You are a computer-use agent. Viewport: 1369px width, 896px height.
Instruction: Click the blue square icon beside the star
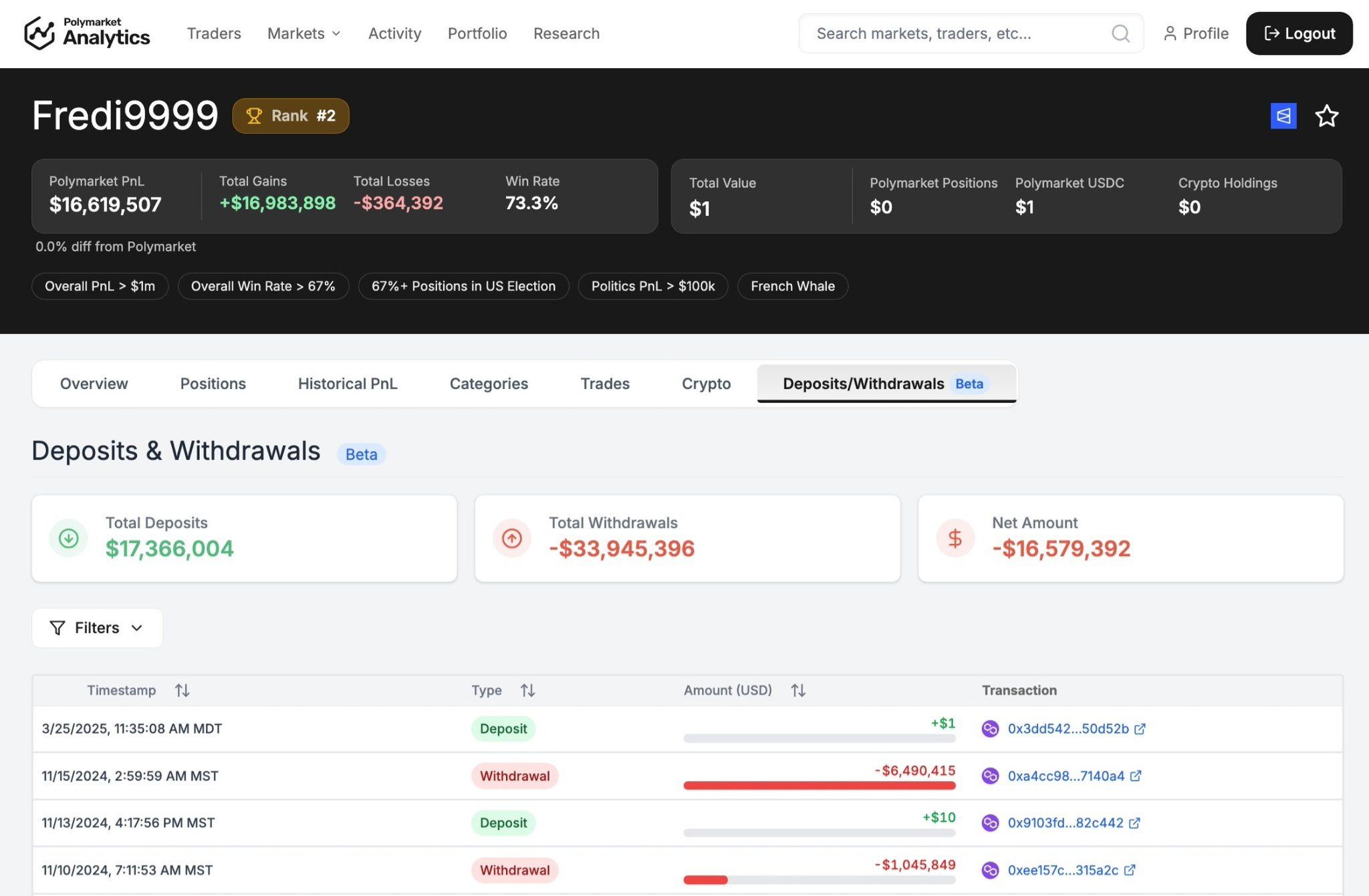(1283, 116)
